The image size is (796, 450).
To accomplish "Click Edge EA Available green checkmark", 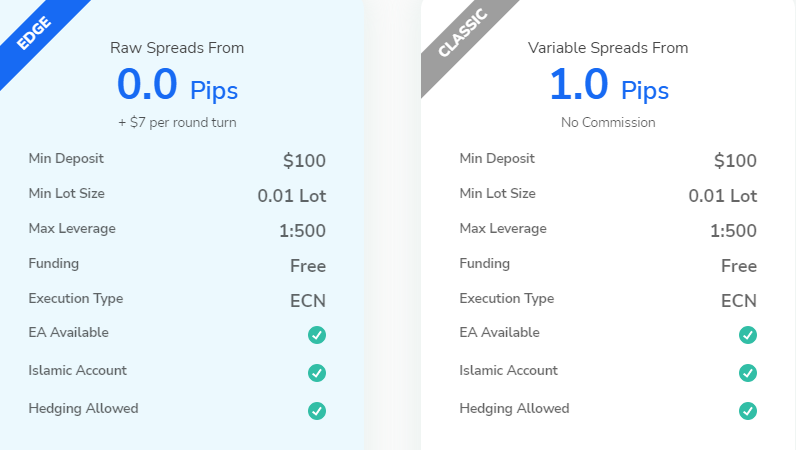I will coord(317,335).
